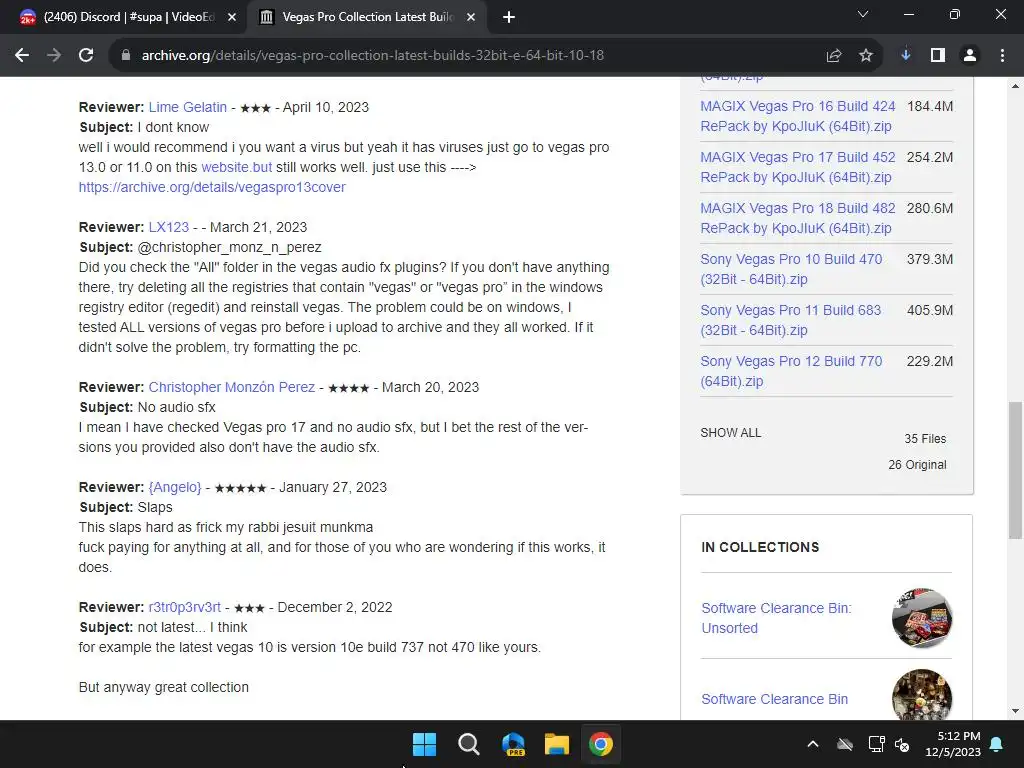
Task: Follow the website.but link
Action: pos(236,167)
